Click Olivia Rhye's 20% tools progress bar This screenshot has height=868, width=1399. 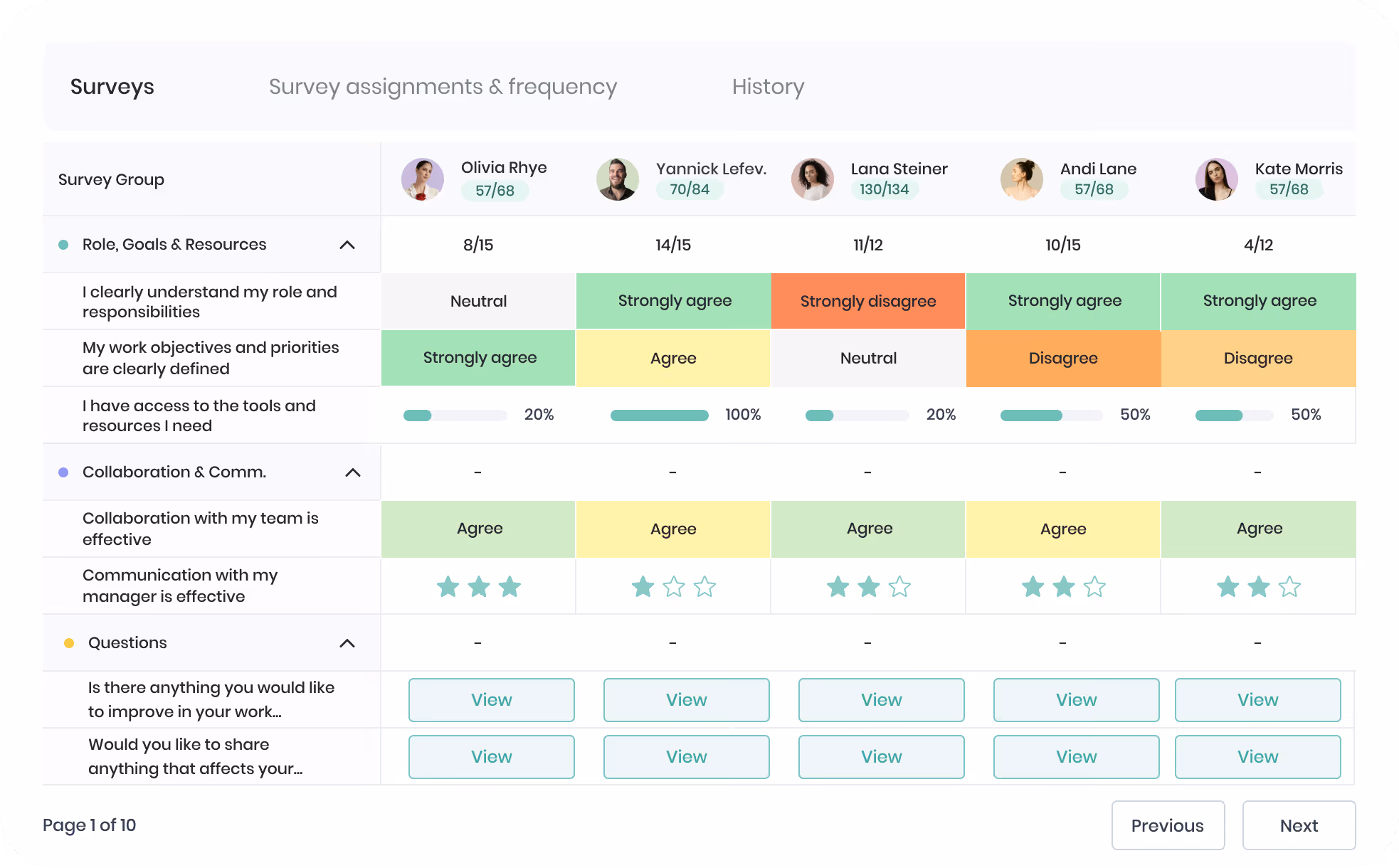455,416
